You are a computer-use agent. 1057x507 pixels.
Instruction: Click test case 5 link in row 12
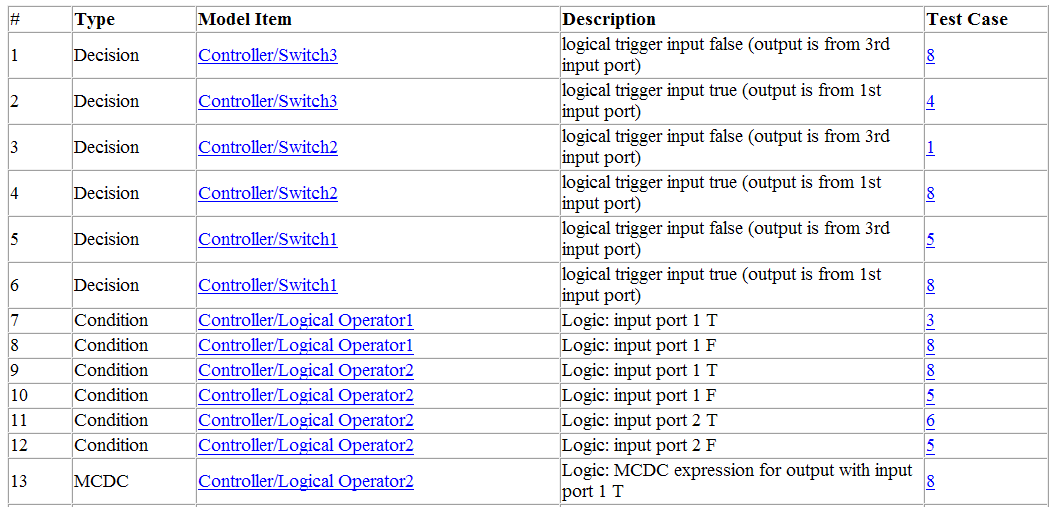click(930, 445)
